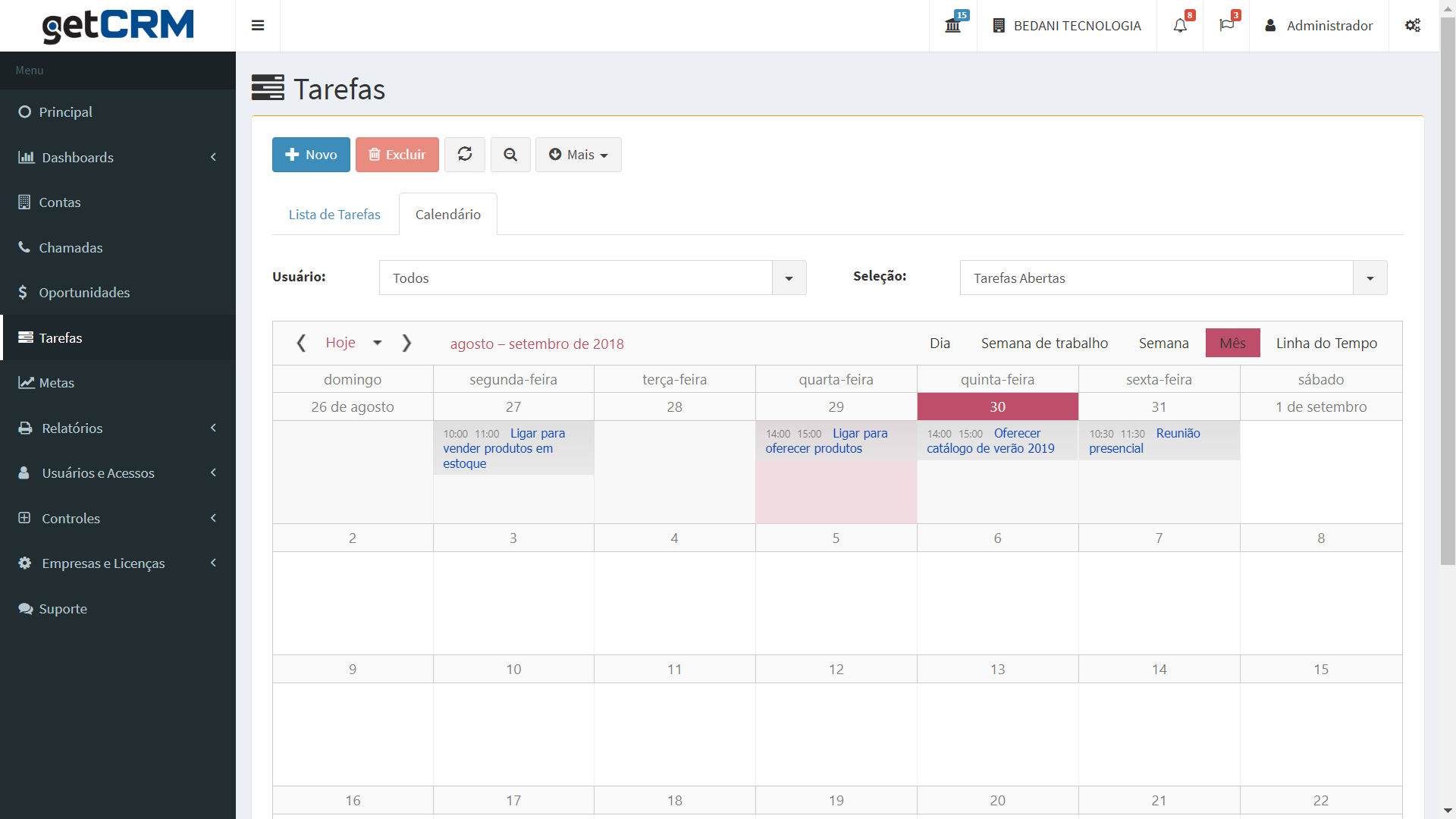Viewport: 1456px width, 819px height.
Task: Open BEDANI TECNOLOGIA company menu
Action: tap(1067, 26)
